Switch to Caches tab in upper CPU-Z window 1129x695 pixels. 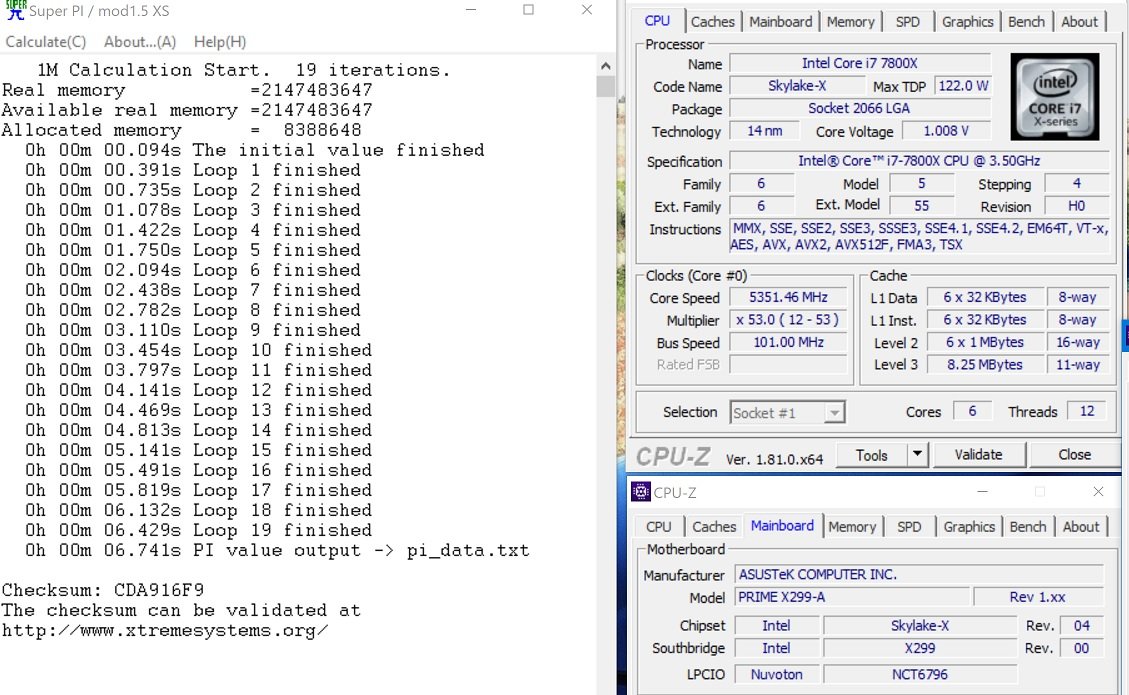coord(713,22)
